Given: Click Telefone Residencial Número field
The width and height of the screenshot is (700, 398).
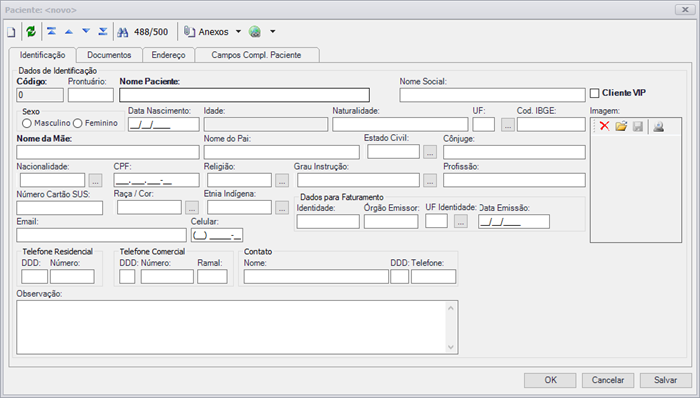Looking at the screenshot, I should click(72, 277).
